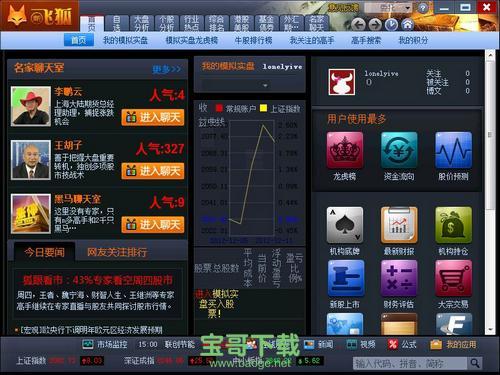This screenshot has height=375, width=500.
Task: Open 我的应用 in bottom bar
Action: tap(453, 344)
